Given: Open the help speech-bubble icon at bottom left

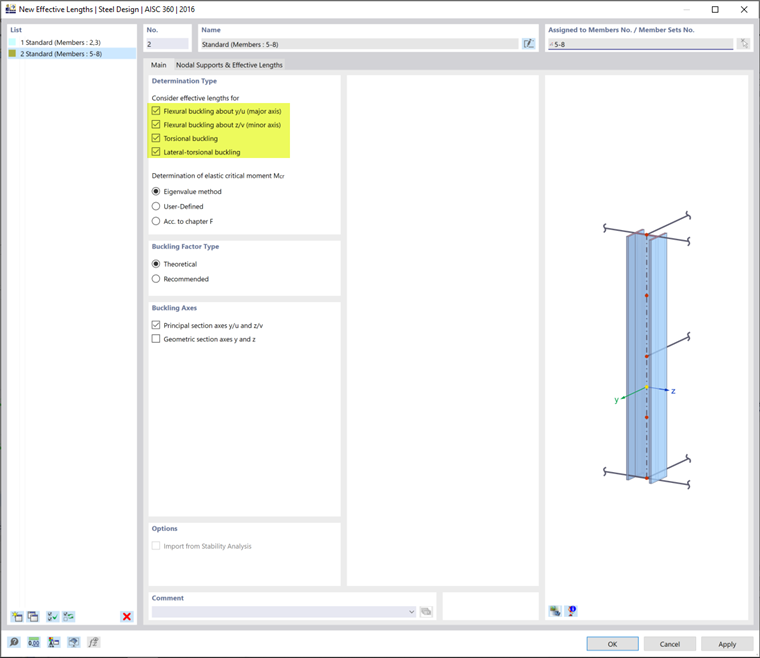Looking at the screenshot, I should 14,642.
